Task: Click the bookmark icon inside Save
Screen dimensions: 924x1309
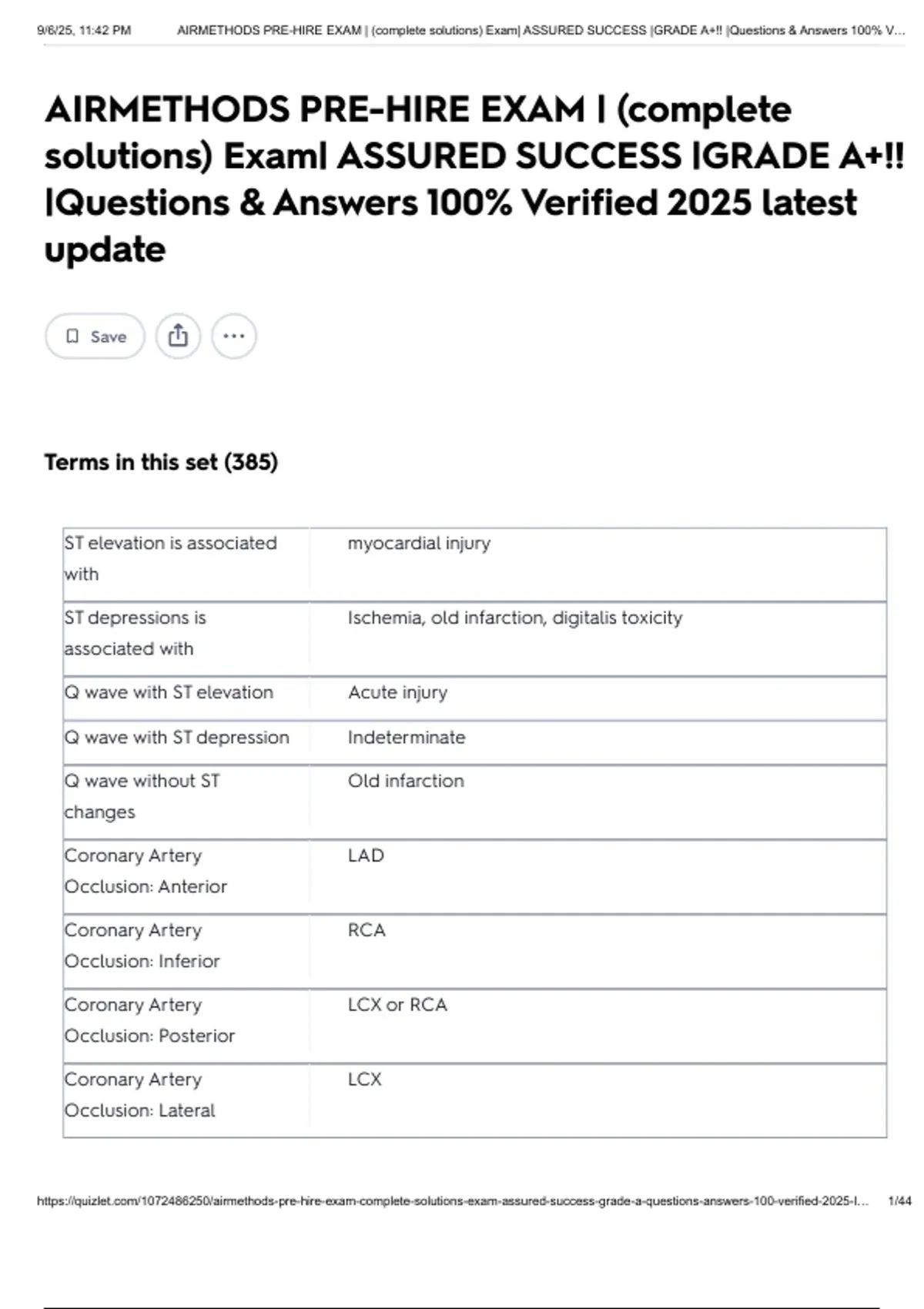Action: (x=72, y=336)
